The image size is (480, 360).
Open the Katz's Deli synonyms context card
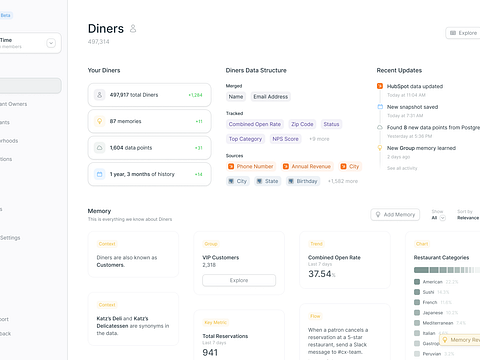click(x=133, y=319)
